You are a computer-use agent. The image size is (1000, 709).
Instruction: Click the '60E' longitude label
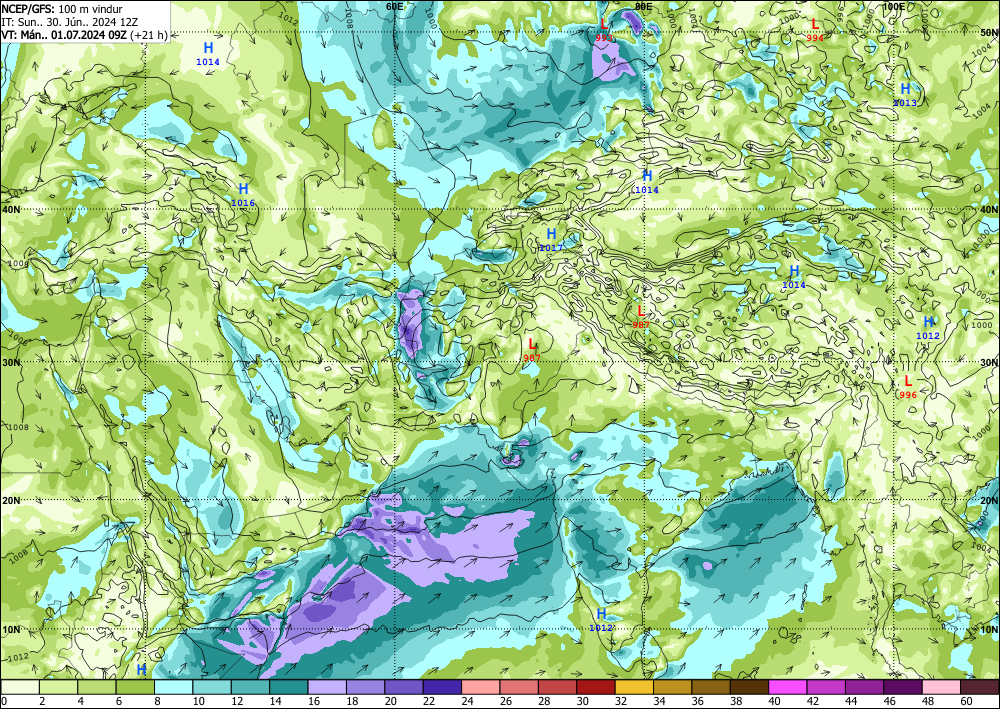click(x=394, y=6)
